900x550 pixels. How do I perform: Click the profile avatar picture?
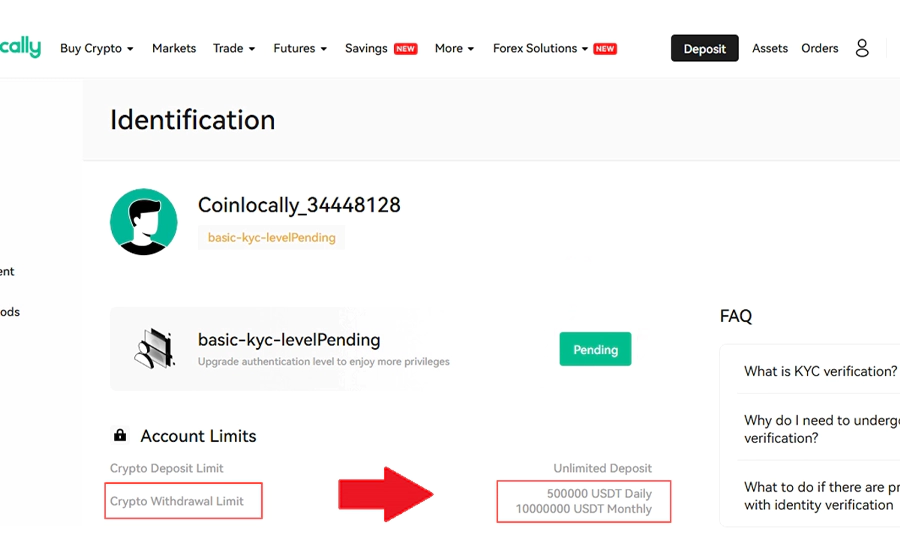(144, 221)
